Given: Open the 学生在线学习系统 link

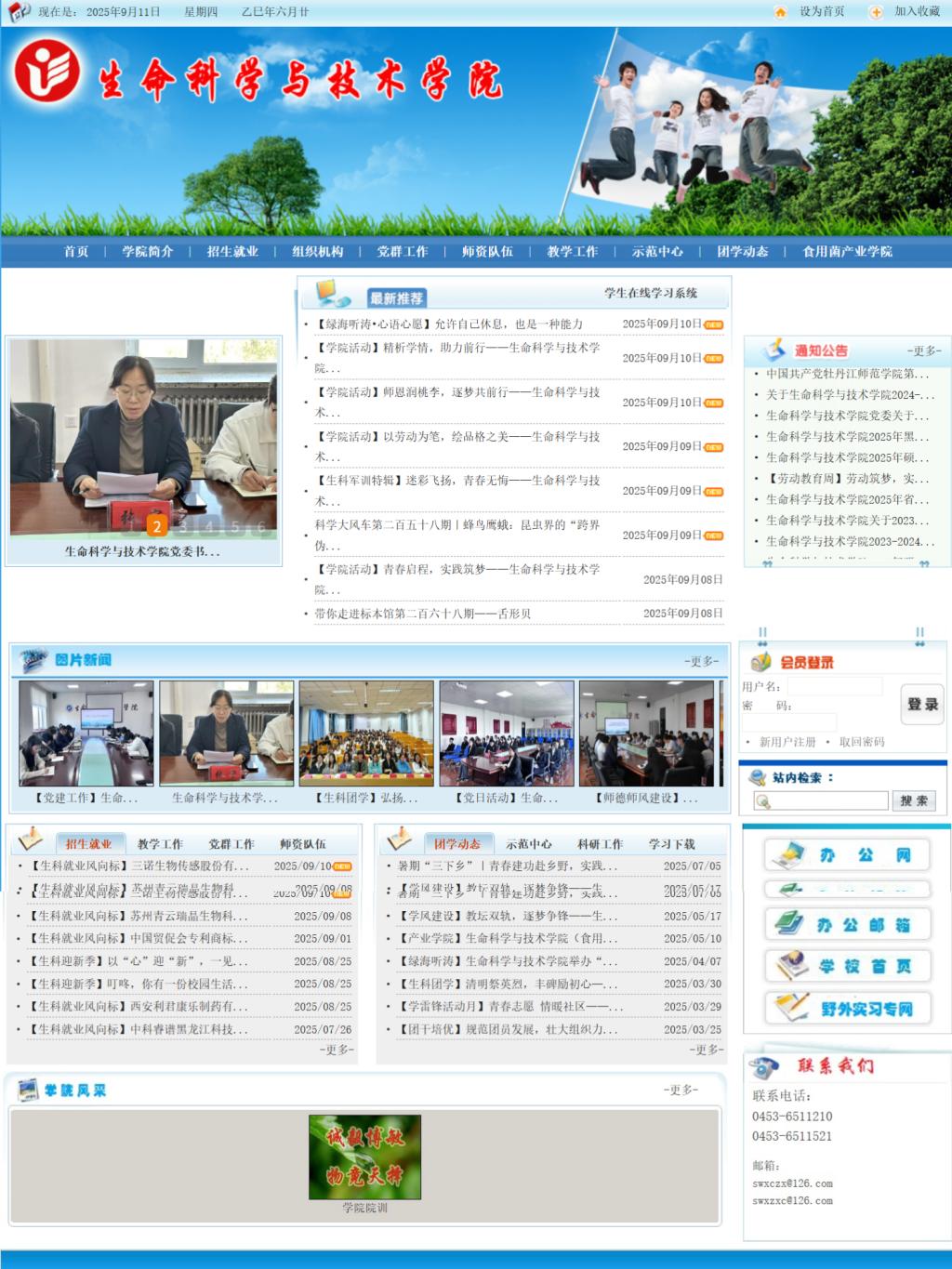Looking at the screenshot, I should point(651,293).
